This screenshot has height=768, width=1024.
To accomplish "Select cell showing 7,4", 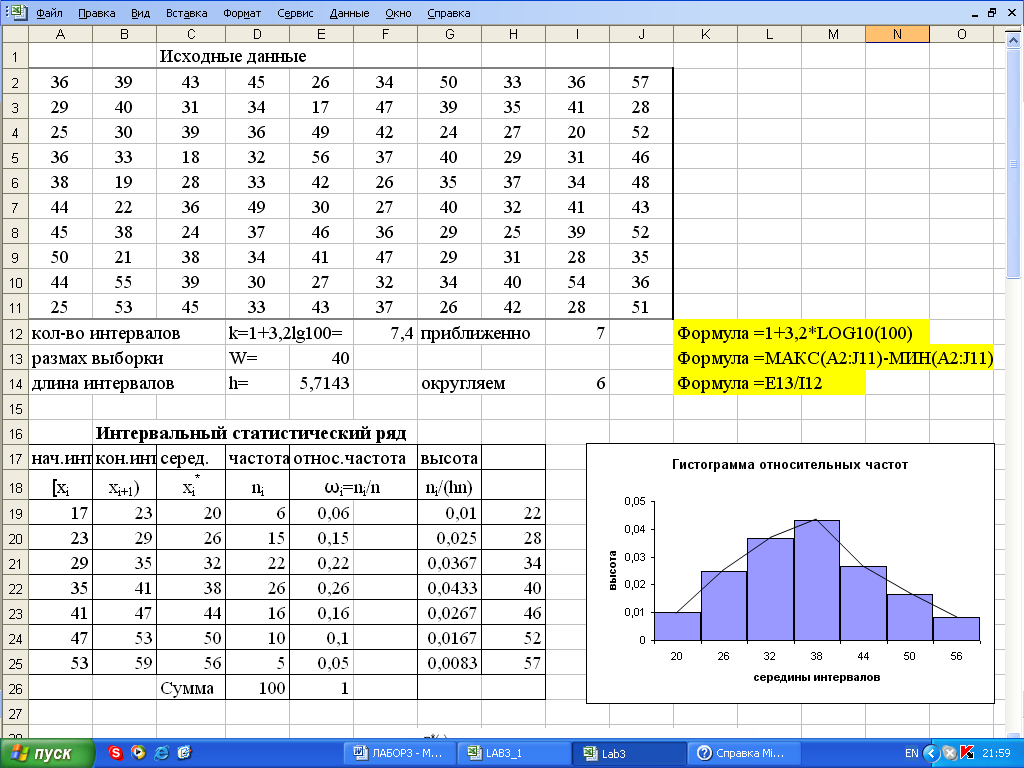I will (385, 334).
